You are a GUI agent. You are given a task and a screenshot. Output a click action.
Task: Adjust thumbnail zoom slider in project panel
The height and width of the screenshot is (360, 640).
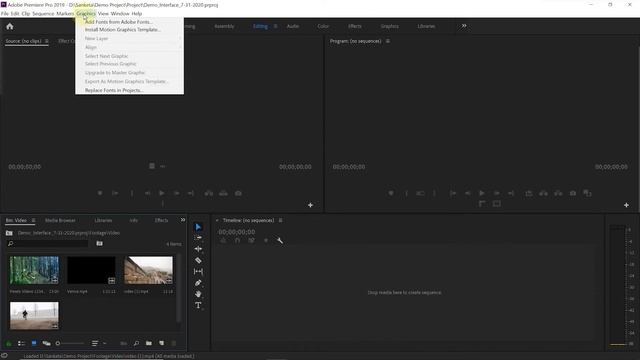[70, 343]
